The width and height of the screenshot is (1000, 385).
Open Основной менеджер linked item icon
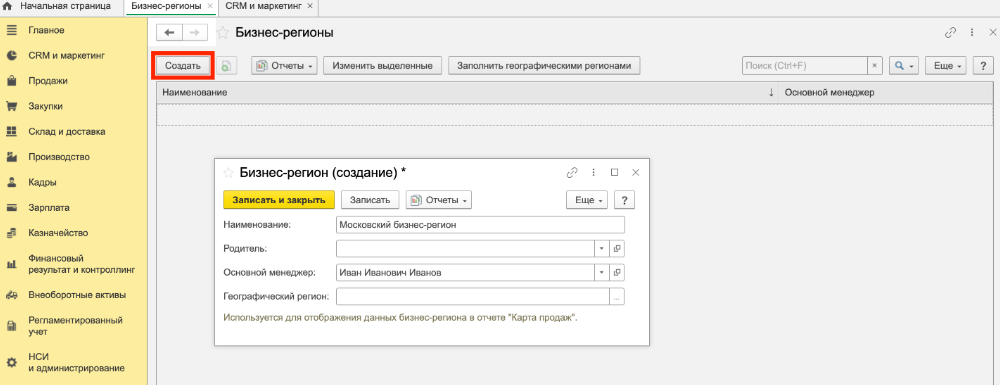(x=617, y=273)
